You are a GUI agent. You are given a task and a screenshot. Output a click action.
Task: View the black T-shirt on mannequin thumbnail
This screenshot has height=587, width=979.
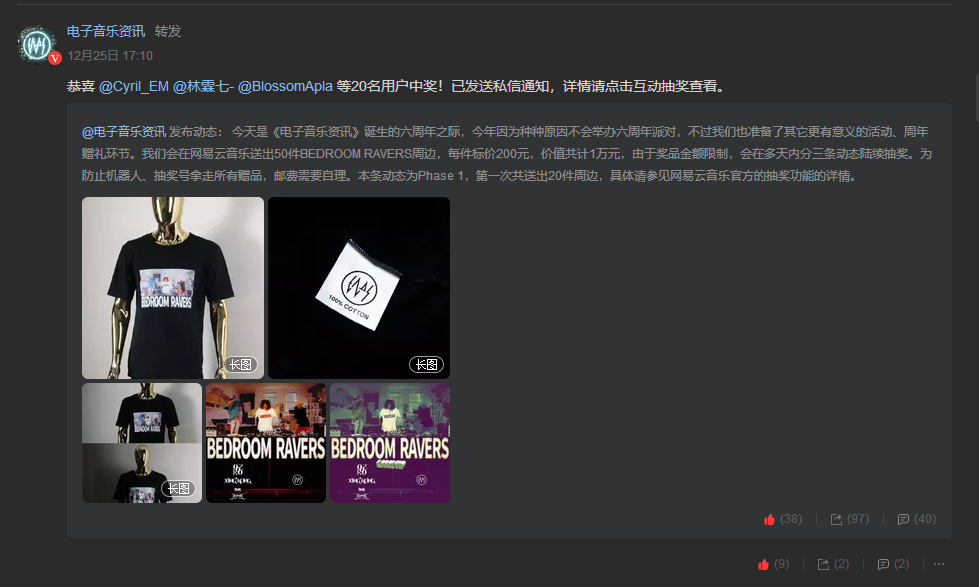coord(173,288)
